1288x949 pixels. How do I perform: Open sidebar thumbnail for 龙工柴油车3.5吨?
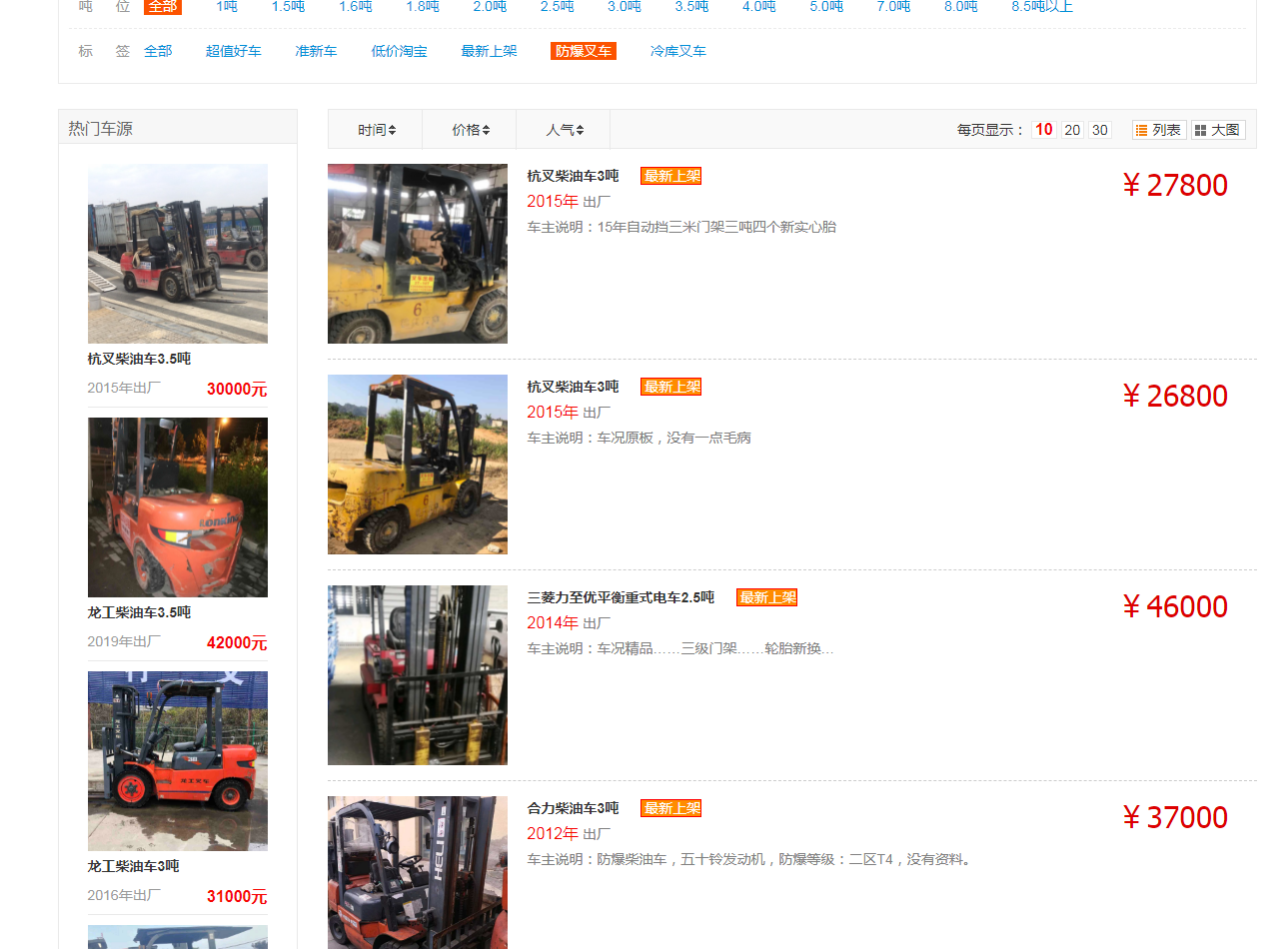click(x=178, y=507)
